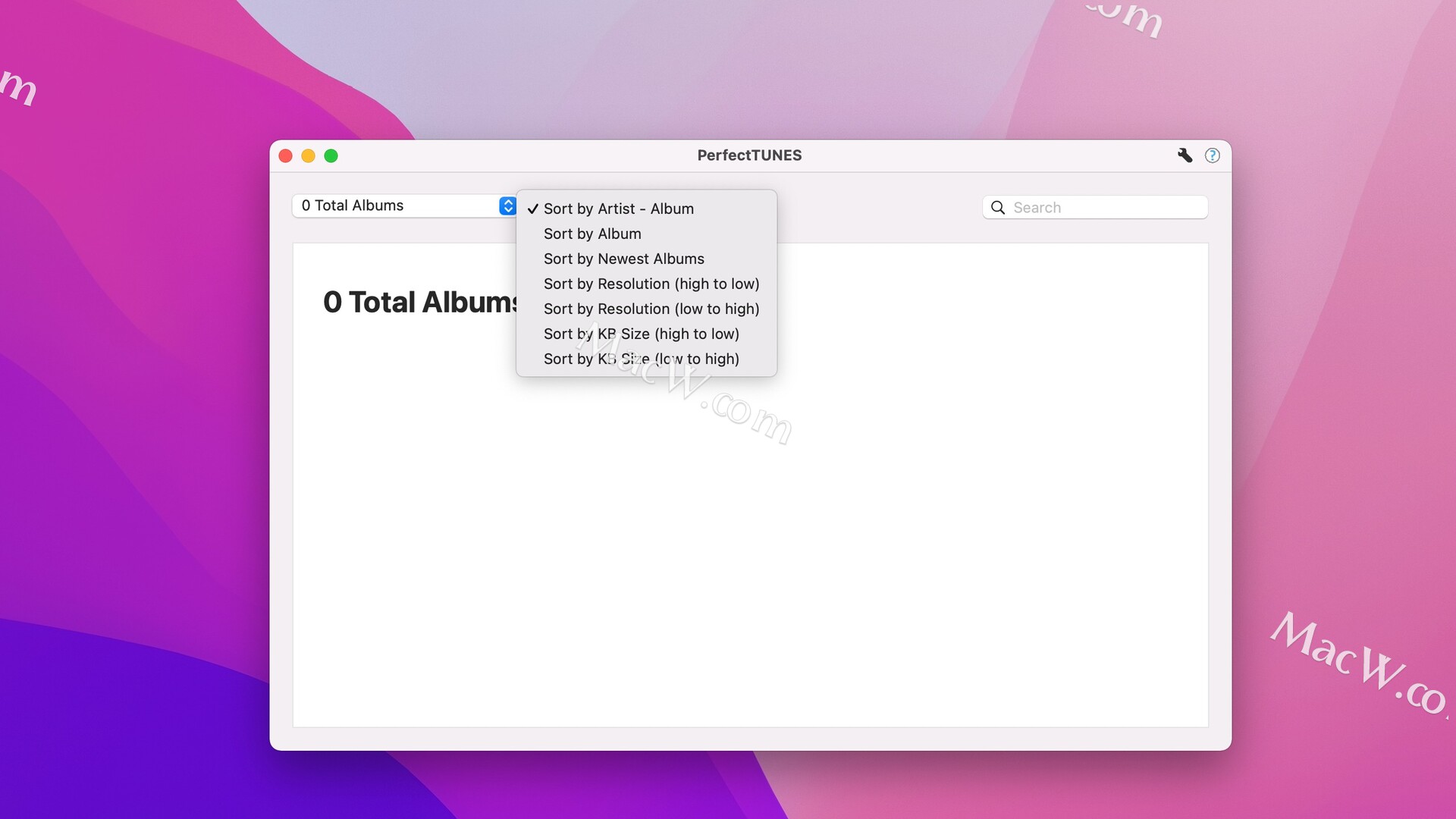Open the help question mark icon
Viewport: 1456px width, 819px height.
[x=1213, y=155]
